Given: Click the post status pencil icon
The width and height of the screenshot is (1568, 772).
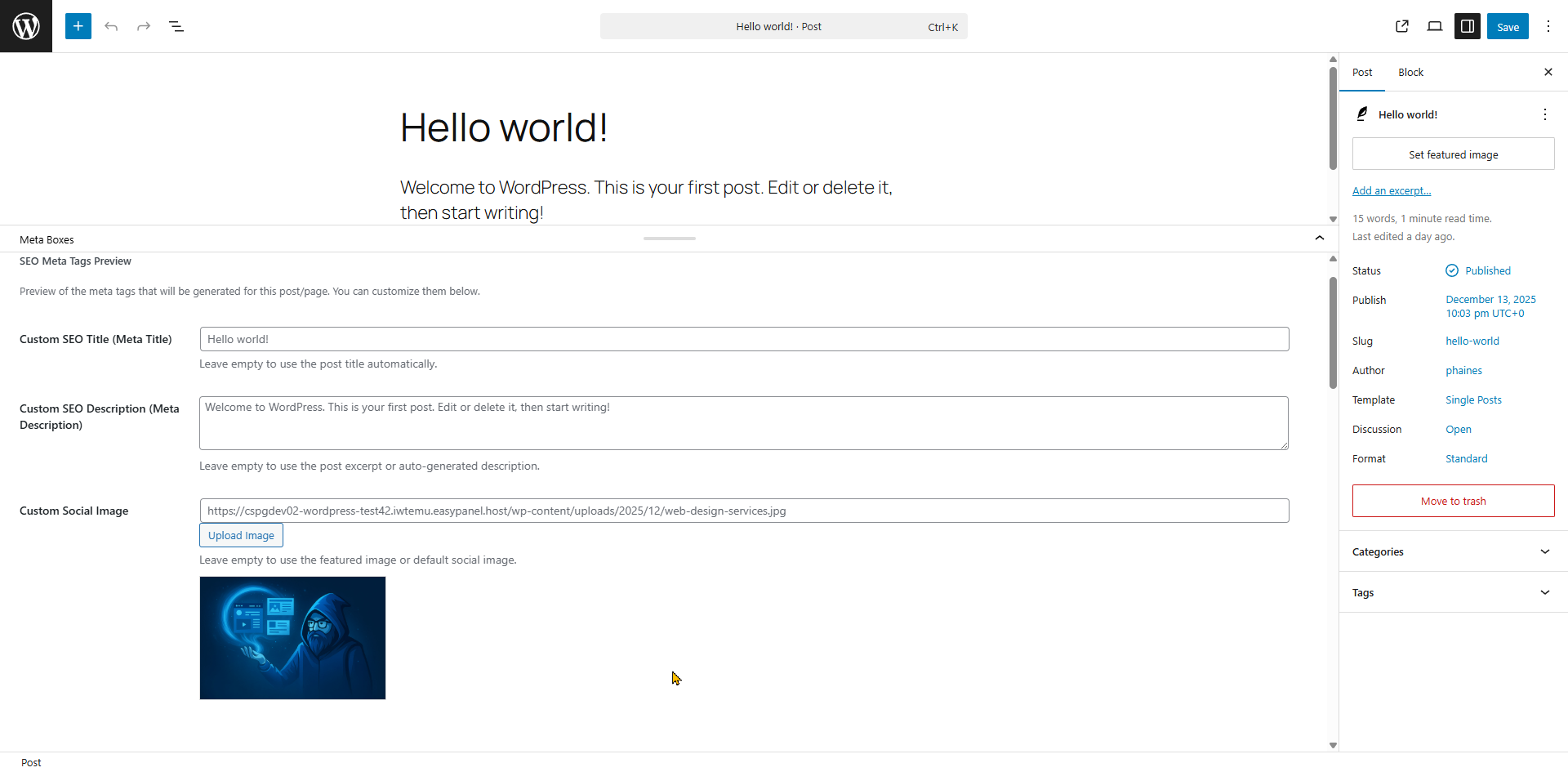Looking at the screenshot, I should pos(1453,270).
